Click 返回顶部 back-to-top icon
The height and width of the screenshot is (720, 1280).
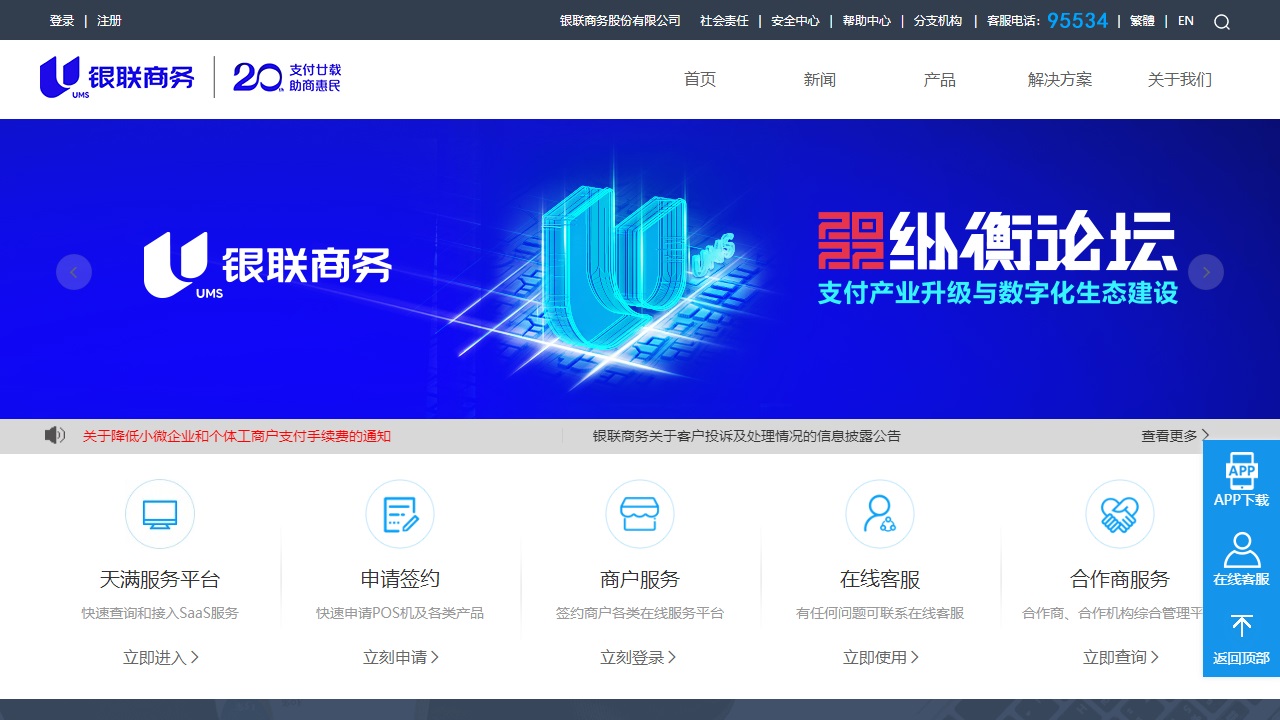[x=1241, y=638]
